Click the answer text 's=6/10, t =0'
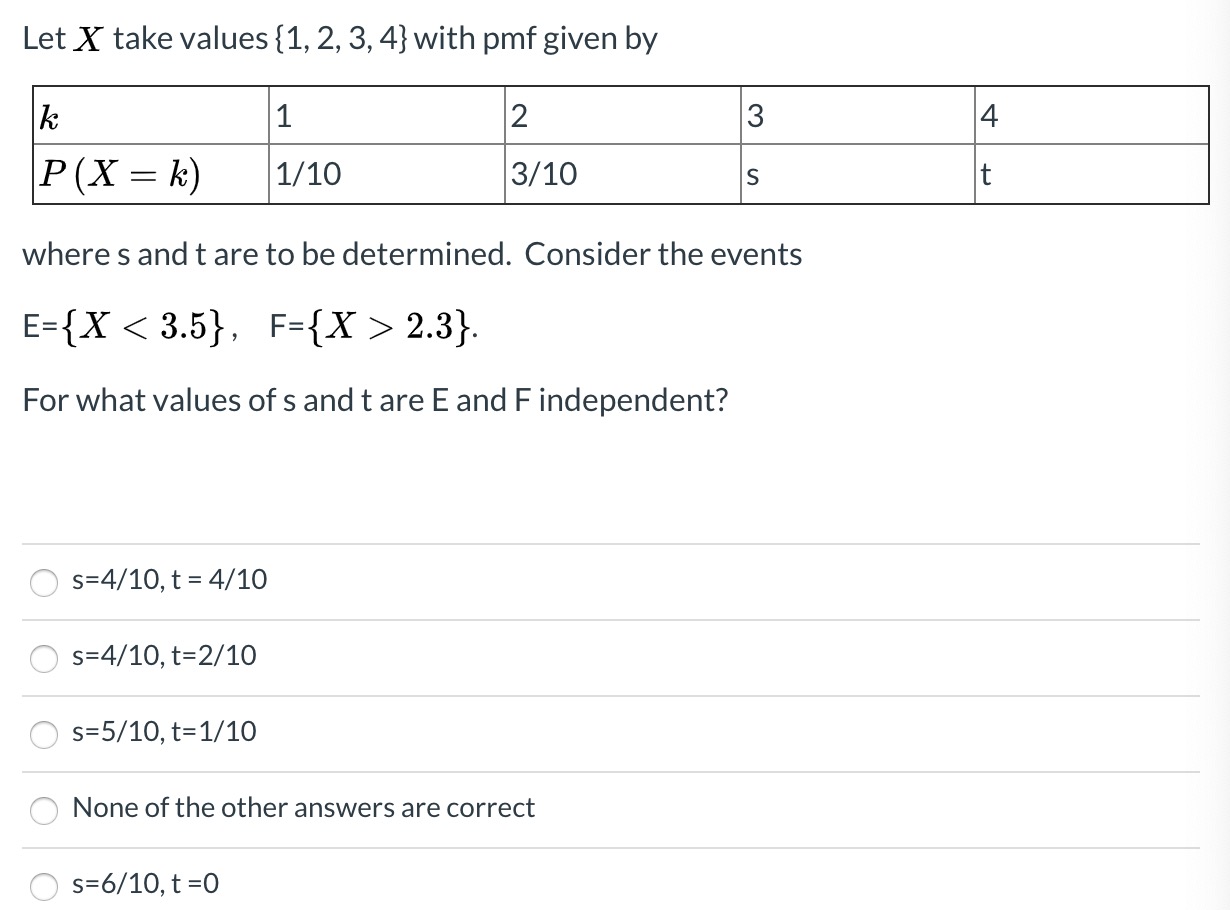 [146, 884]
